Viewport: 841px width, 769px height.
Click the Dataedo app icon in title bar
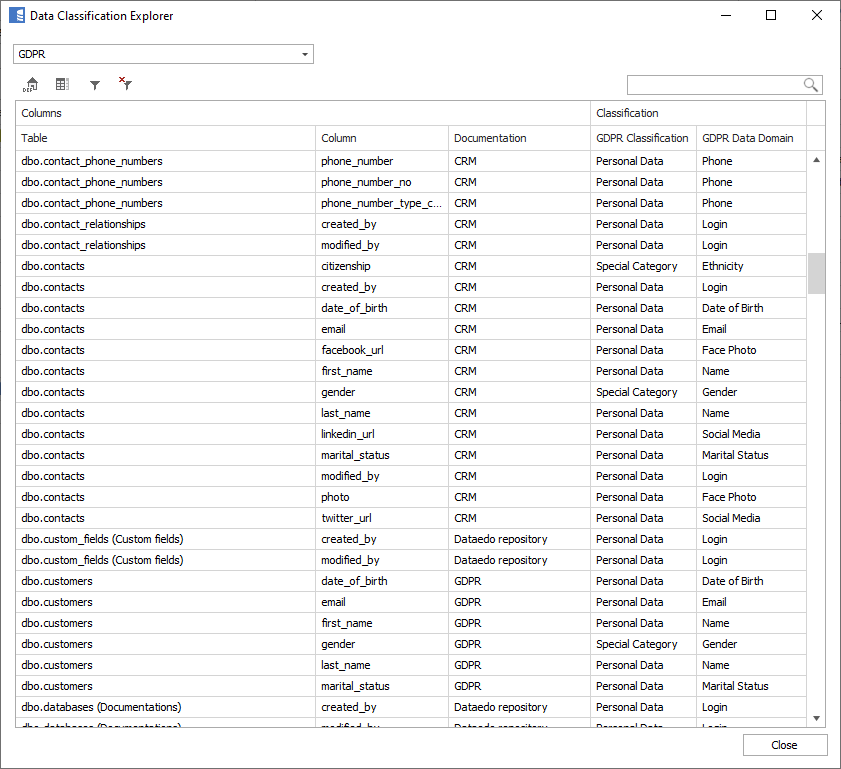tap(16, 16)
